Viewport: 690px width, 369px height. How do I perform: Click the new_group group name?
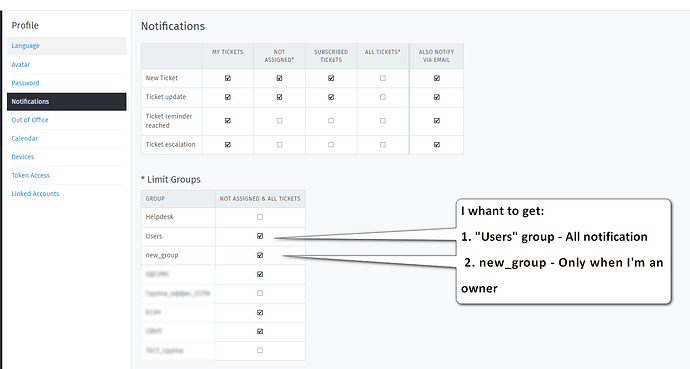pyautogui.click(x=162, y=255)
